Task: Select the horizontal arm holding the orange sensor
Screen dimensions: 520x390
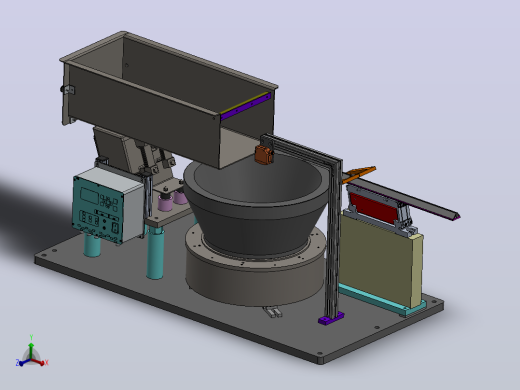Action: pyautogui.click(x=302, y=148)
